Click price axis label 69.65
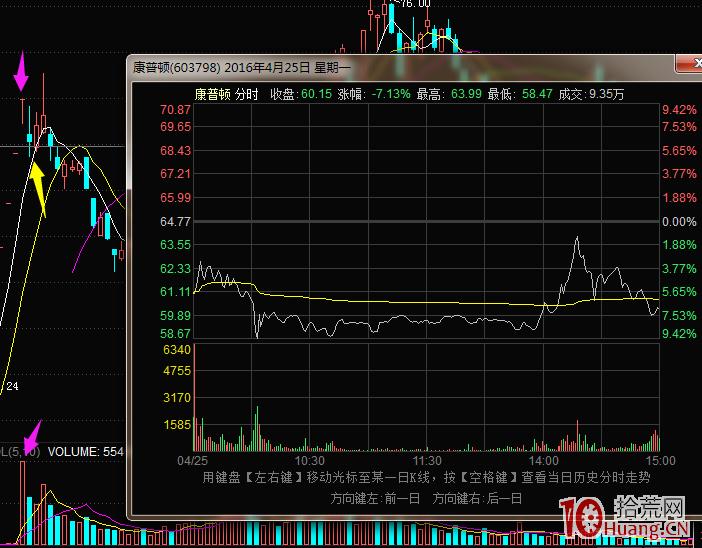The image size is (702, 548). (x=176, y=127)
